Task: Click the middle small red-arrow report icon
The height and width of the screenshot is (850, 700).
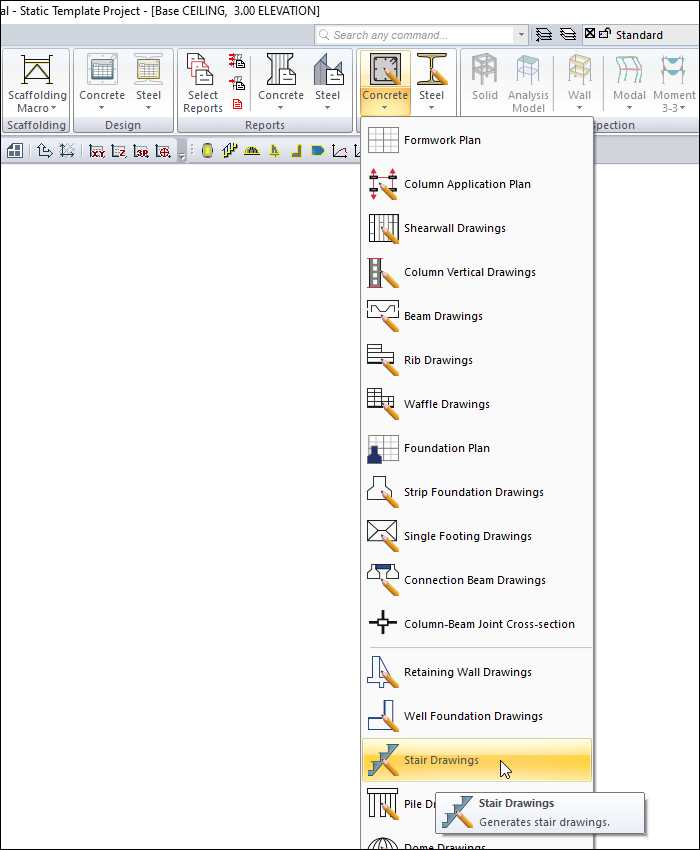Action: click(x=237, y=83)
